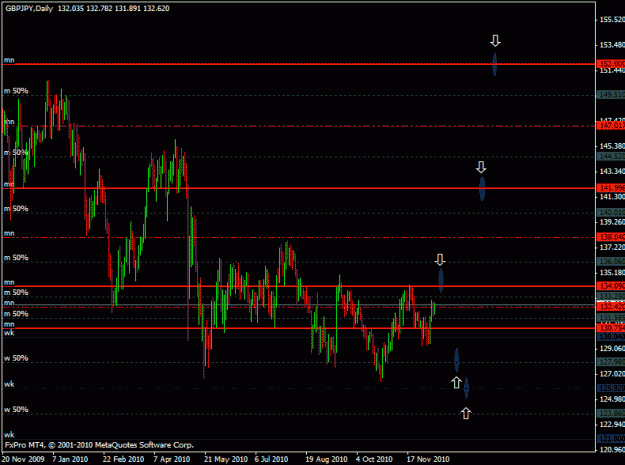Click the 'm 50%' label on the 149.51 line
The width and height of the screenshot is (625, 465).
(16, 91)
